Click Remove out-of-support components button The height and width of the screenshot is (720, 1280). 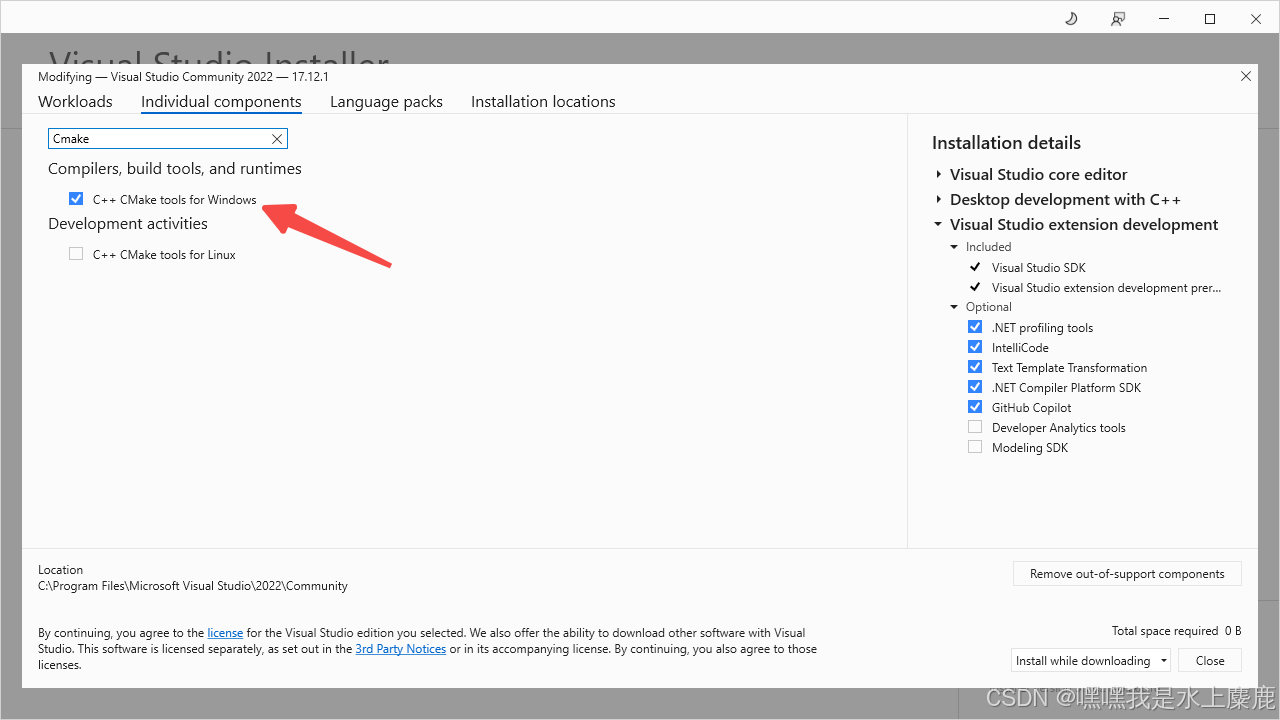tap(1127, 574)
